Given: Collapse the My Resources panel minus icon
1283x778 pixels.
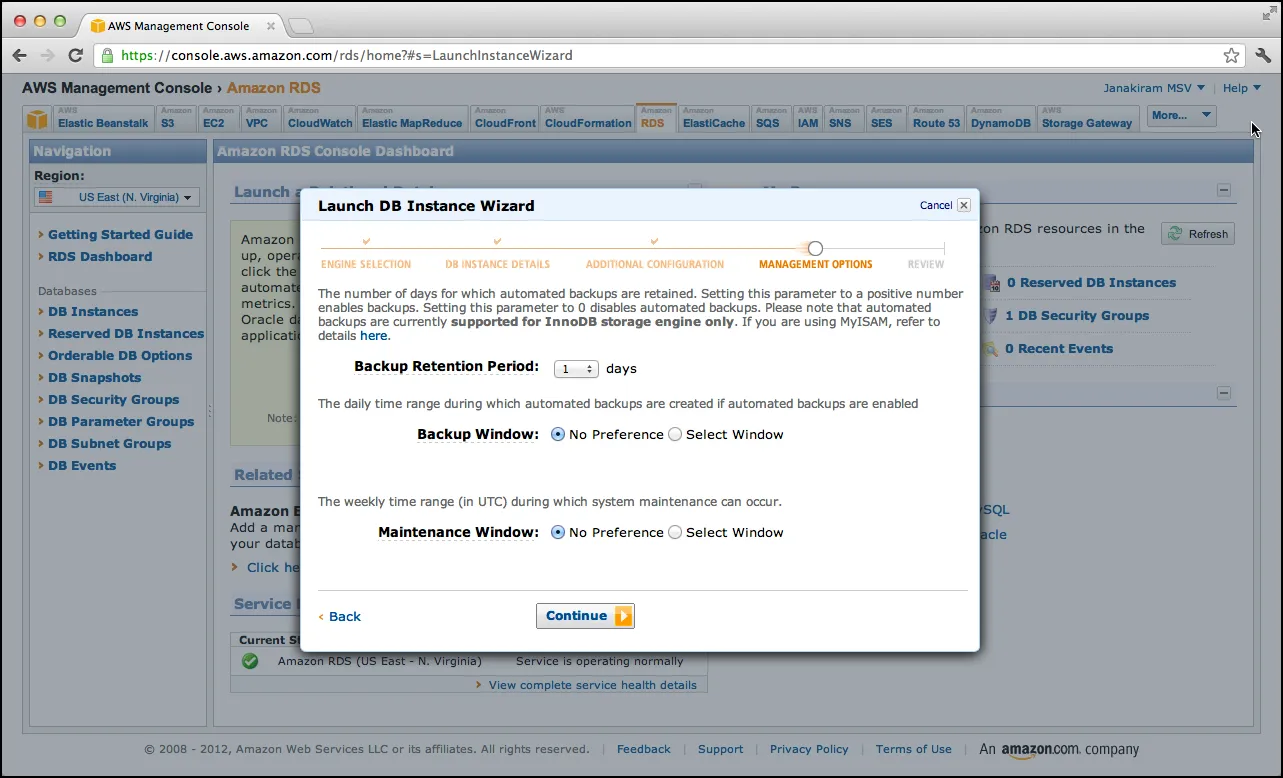Looking at the screenshot, I should [x=1224, y=190].
